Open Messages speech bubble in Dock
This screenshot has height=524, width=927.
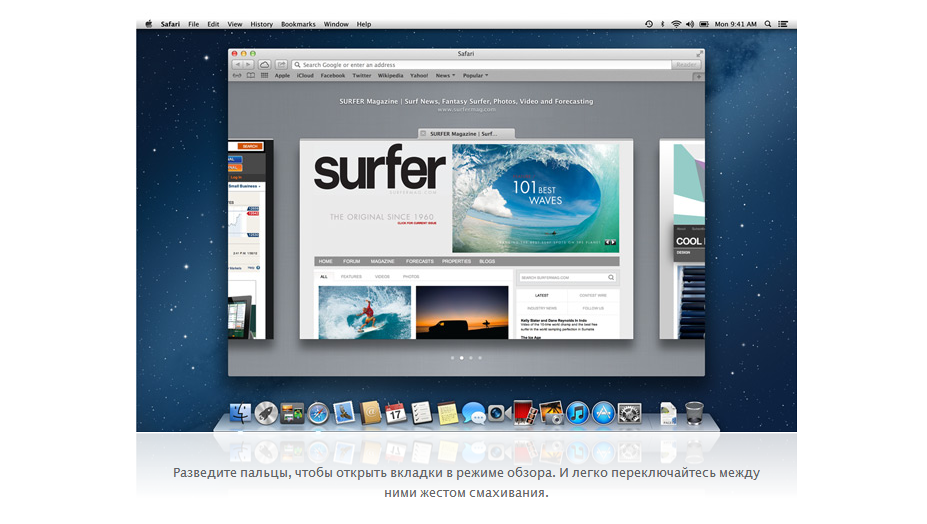click(474, 413)
